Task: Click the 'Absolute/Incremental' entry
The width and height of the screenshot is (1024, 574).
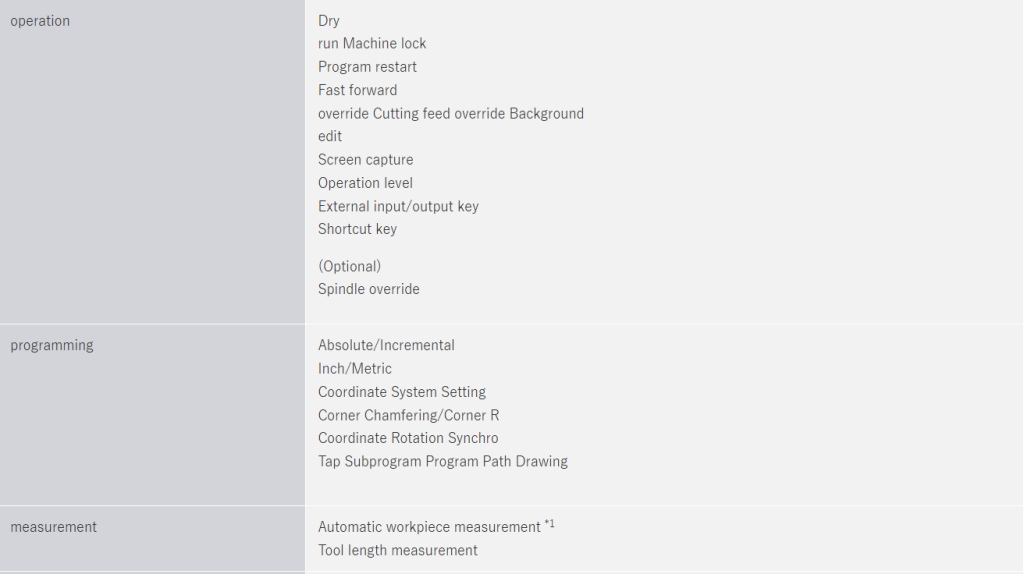Action: (x=386, y=345)
